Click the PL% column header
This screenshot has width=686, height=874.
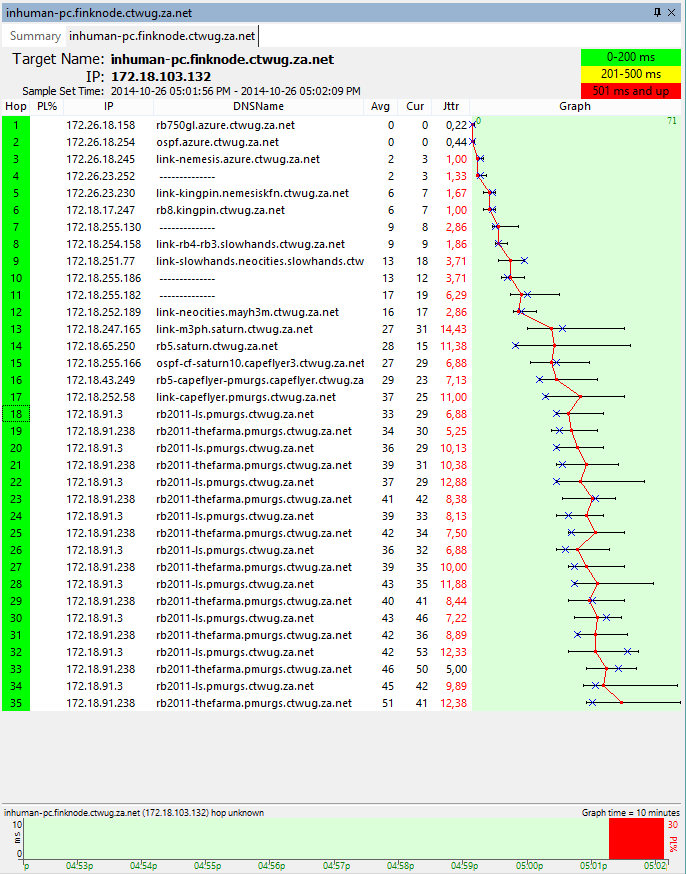47,107
